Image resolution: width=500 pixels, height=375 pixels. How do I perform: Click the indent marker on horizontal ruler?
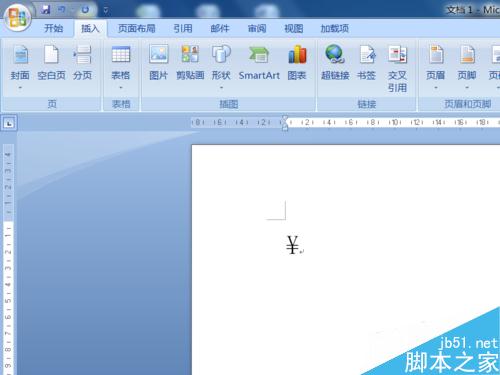285,123
